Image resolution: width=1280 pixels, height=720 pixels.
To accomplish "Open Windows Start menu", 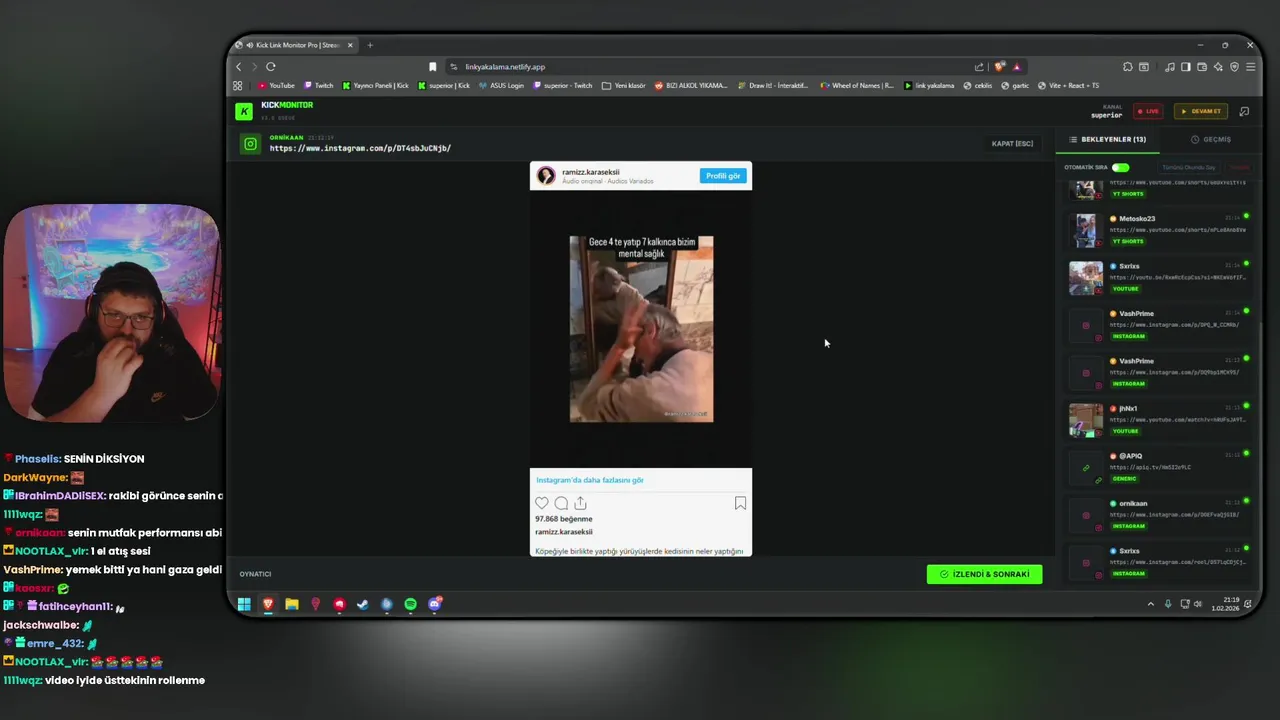I will 244,604.
